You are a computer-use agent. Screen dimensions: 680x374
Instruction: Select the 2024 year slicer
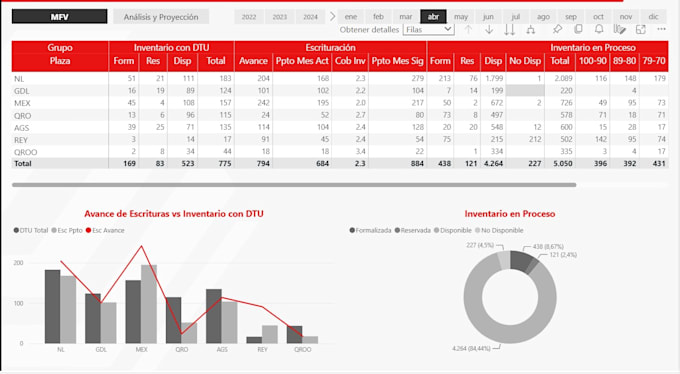(311, 17)
